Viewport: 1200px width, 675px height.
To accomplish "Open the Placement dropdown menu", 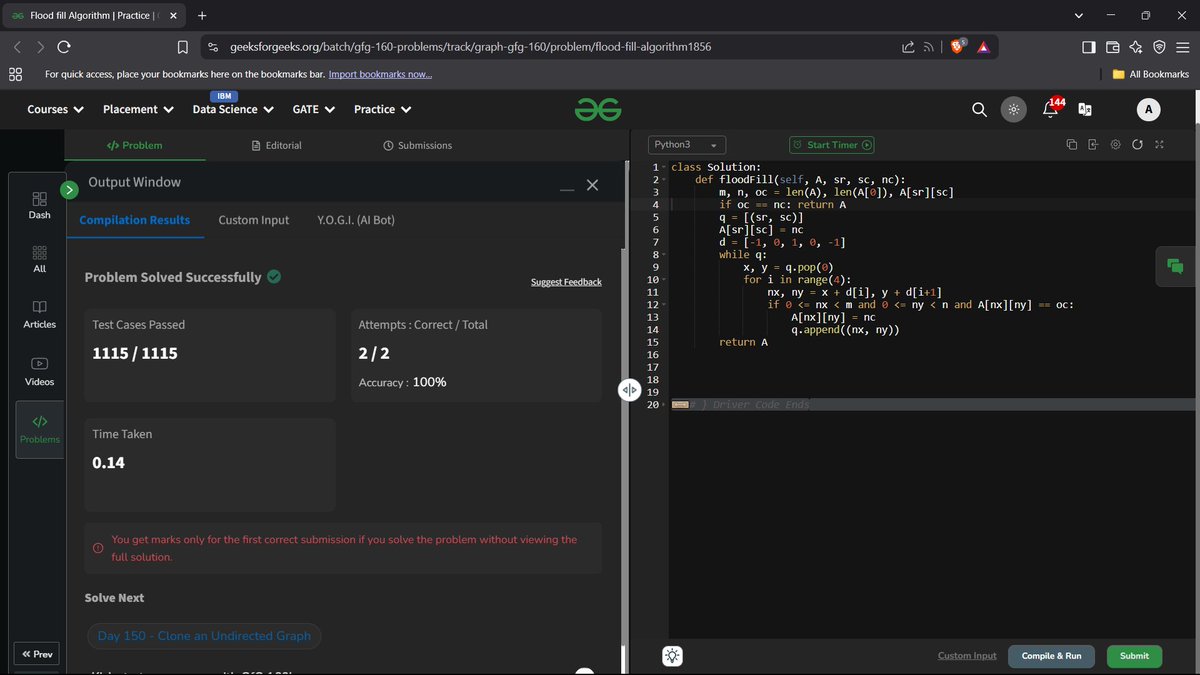I will click(138, 109).
